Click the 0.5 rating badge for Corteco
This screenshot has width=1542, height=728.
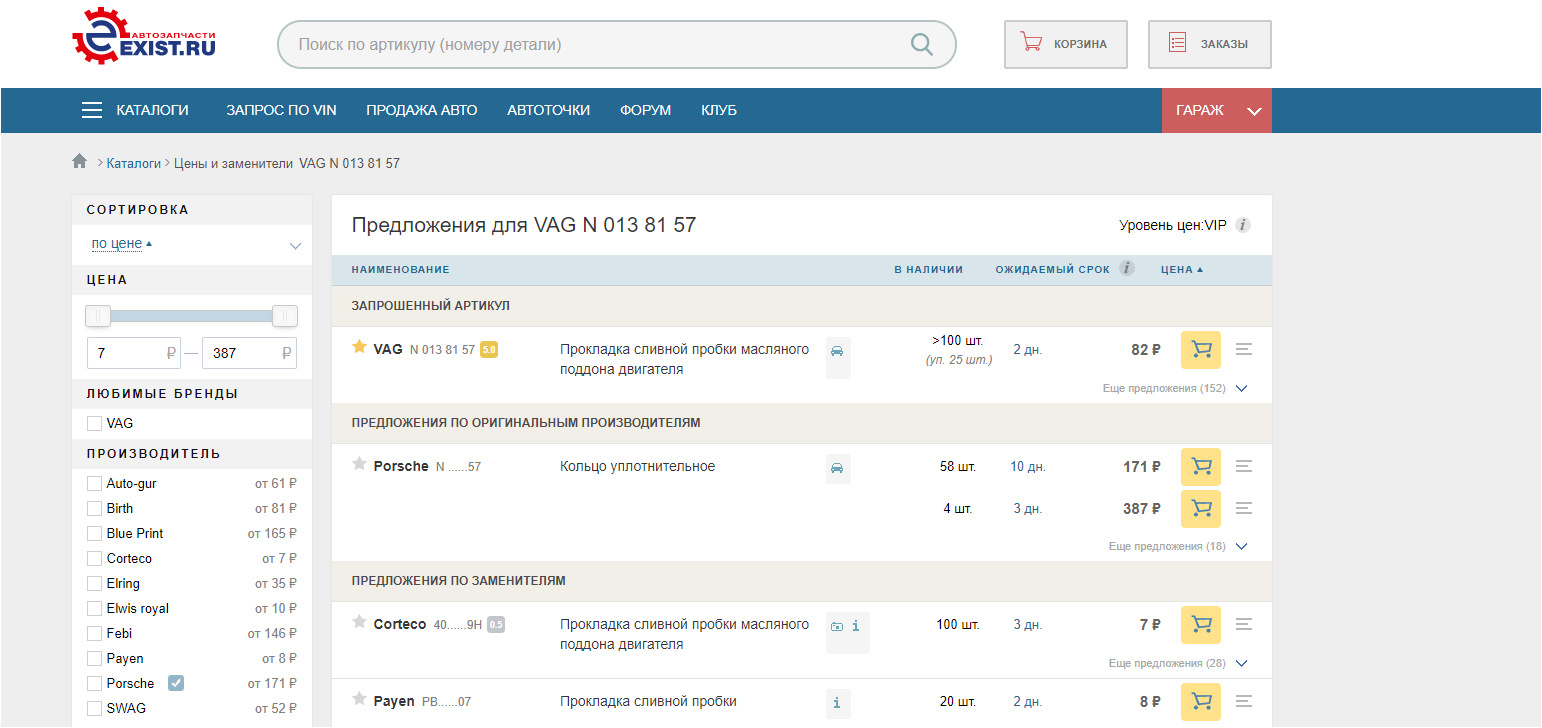point(496,625)
